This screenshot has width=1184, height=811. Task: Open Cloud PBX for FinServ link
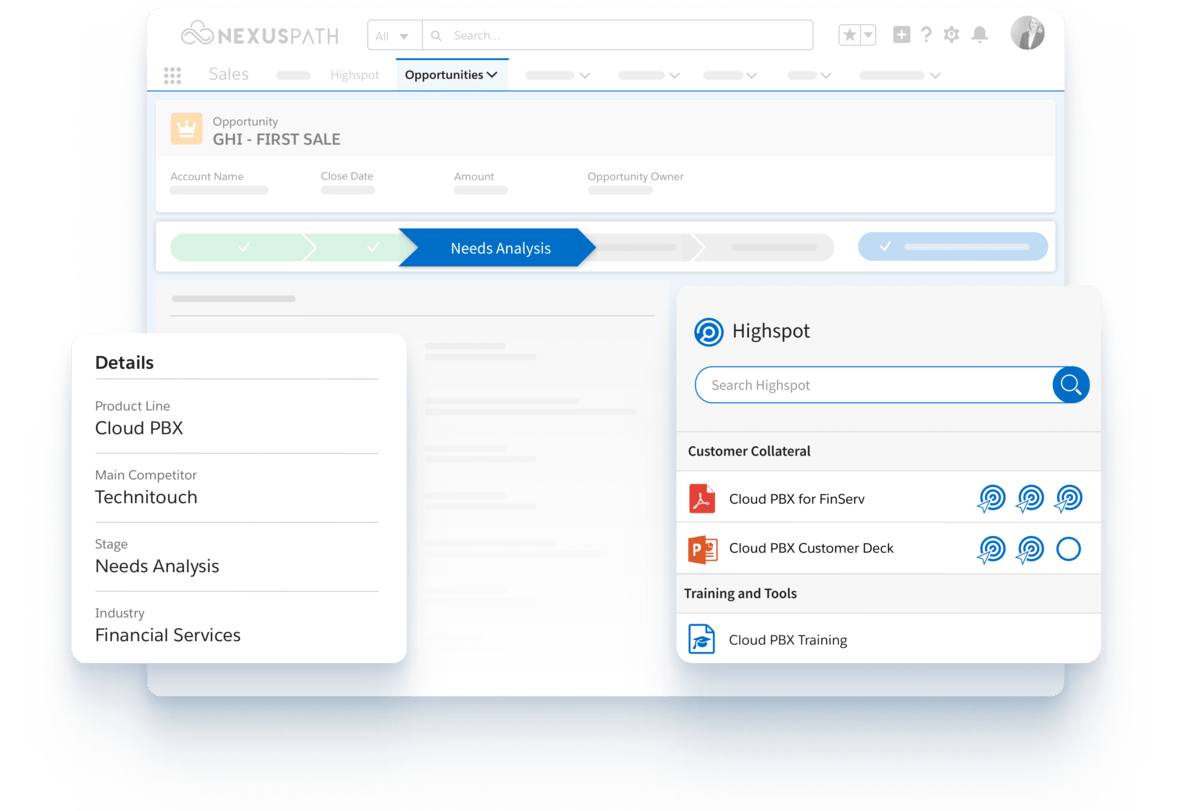797,499
